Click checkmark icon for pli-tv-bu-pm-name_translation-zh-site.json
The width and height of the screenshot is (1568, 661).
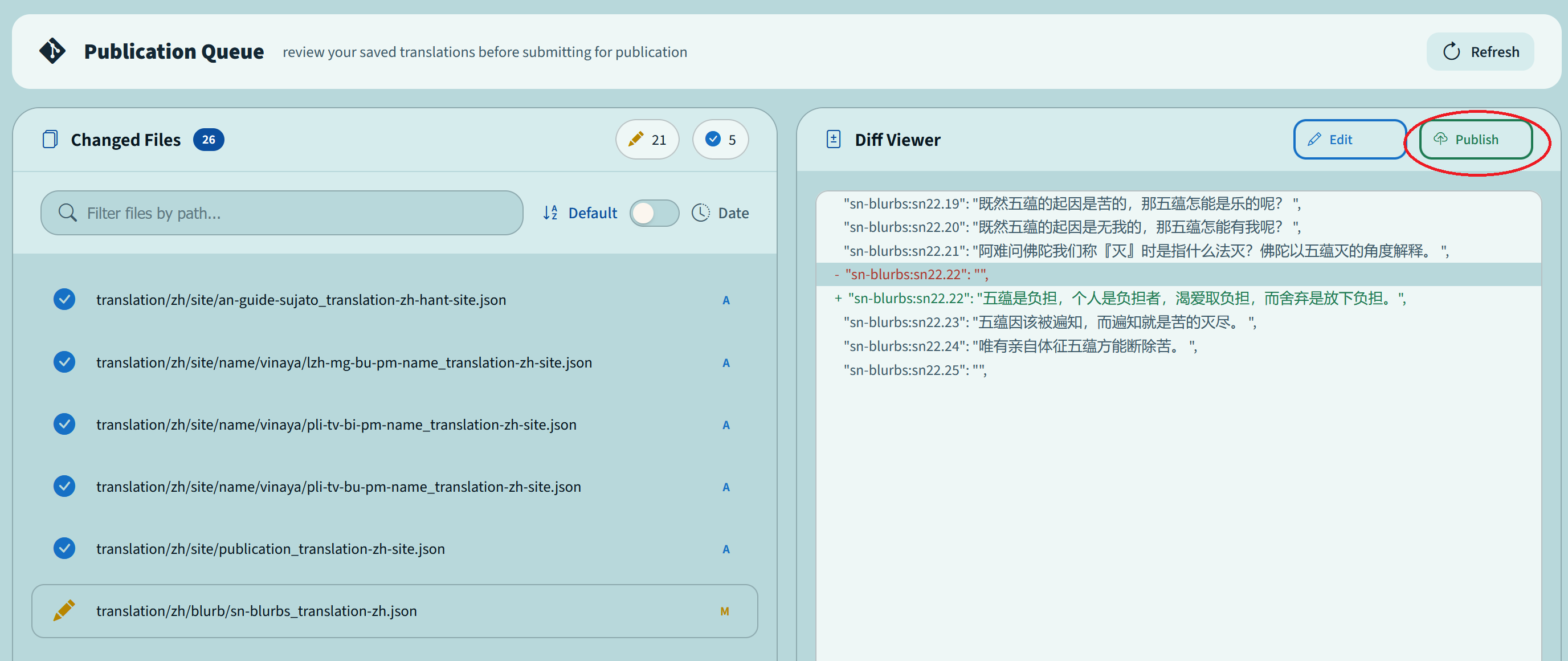pos(64,486)
